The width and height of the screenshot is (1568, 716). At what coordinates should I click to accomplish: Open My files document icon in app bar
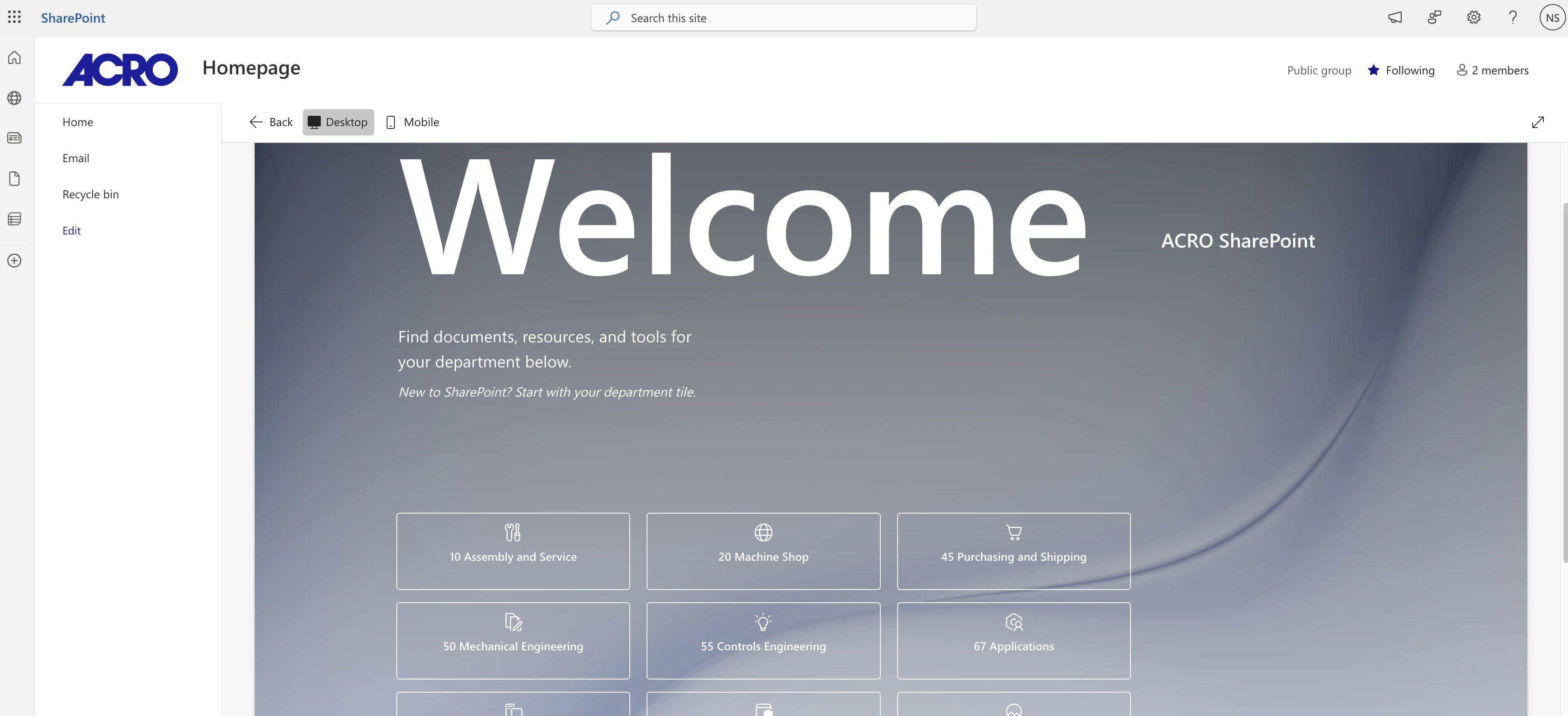pos(15,178)
